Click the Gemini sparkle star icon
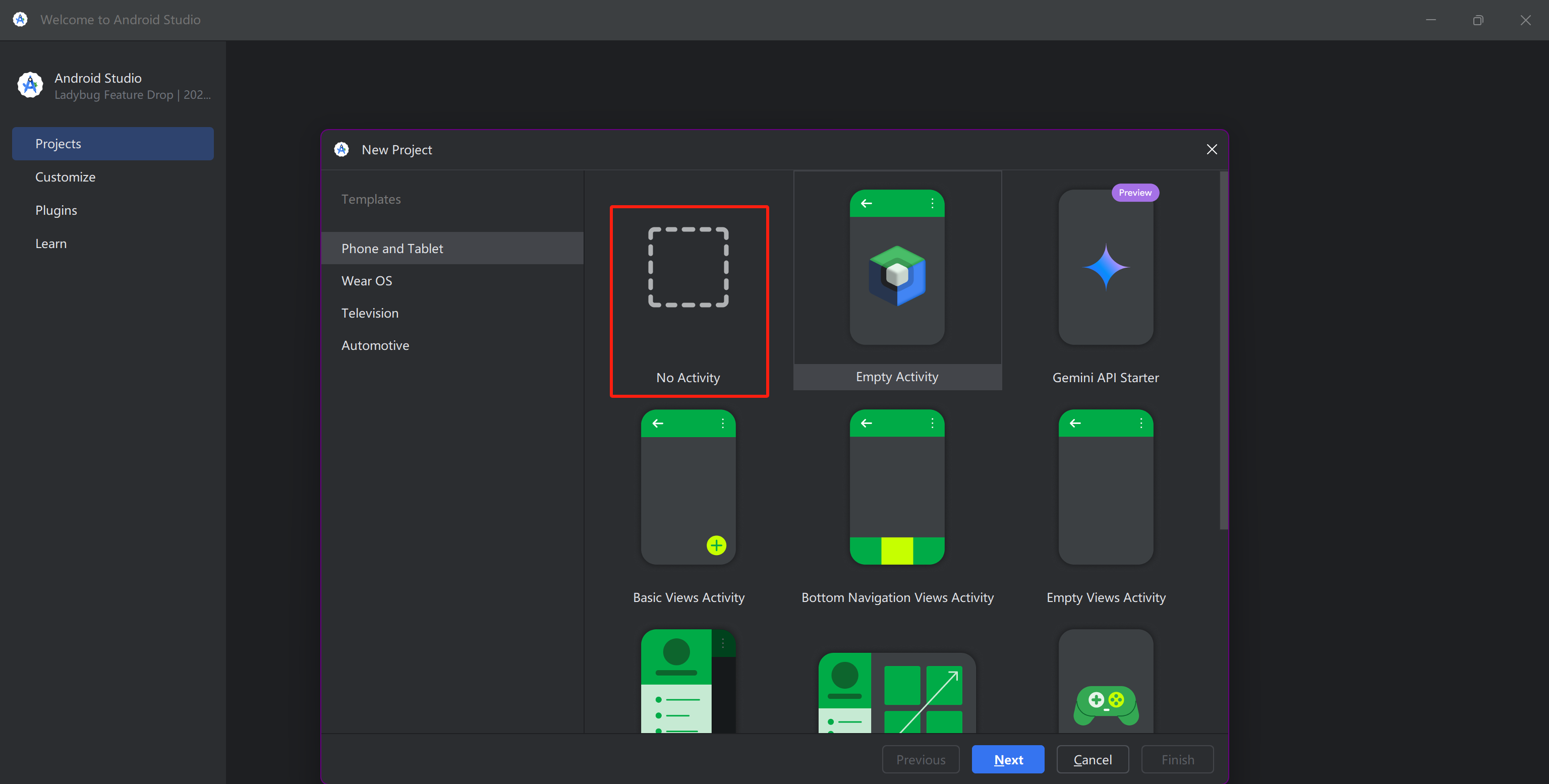The height and width of the screenshot is (784, 1549). [x=1106, y=267]
